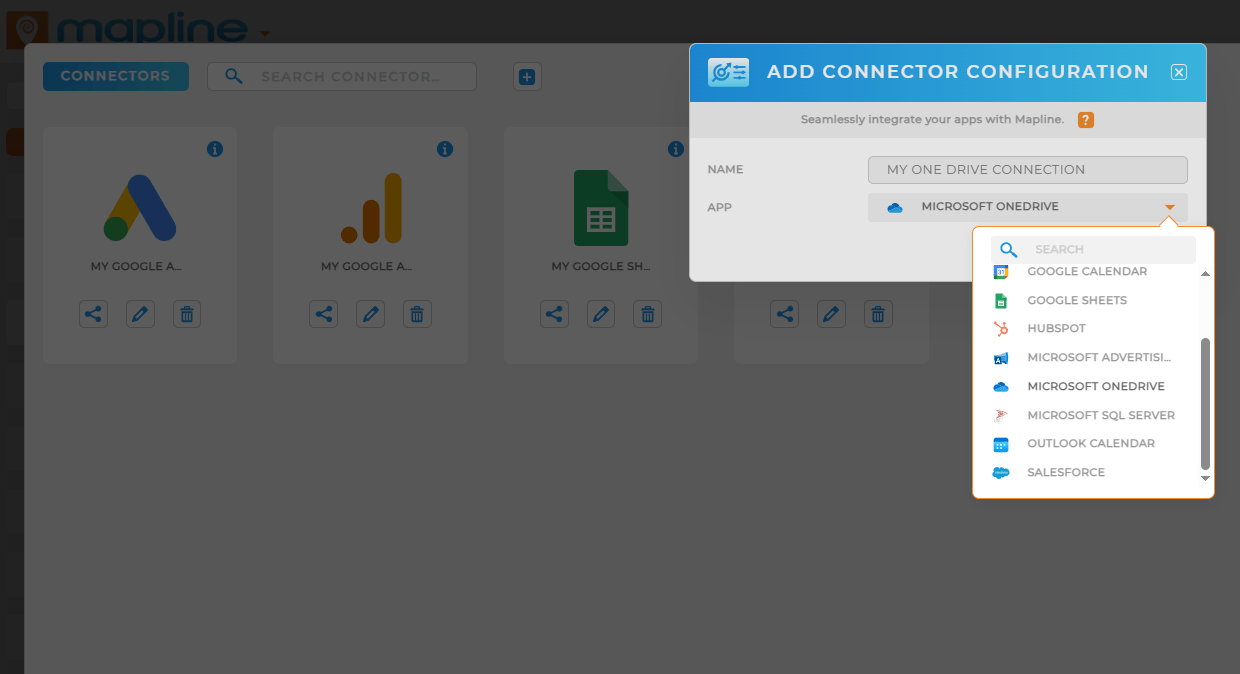Click the NAME input field in the dialog

coord(1027,169)
